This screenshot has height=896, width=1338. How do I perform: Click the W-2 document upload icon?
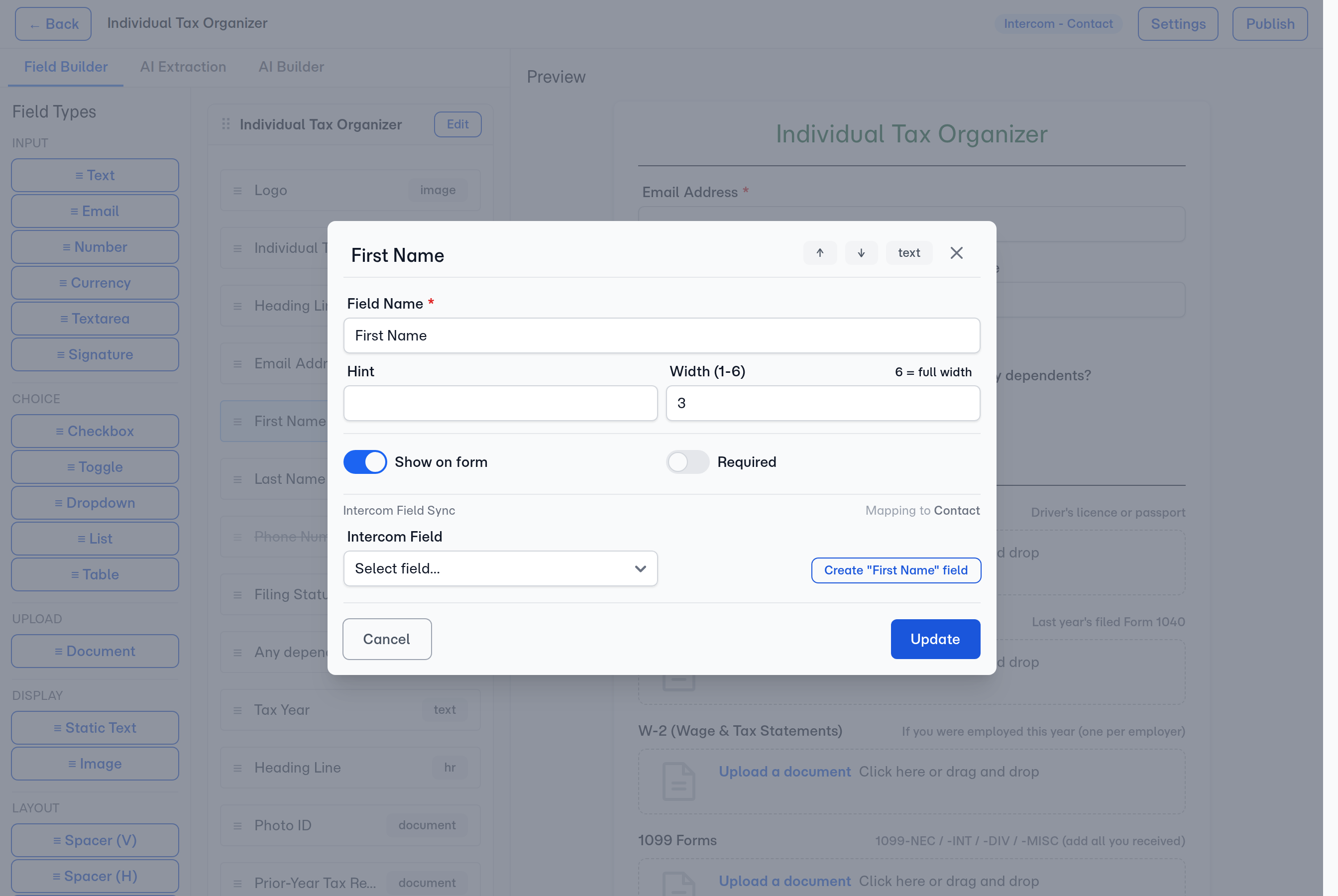pos(679,781)
